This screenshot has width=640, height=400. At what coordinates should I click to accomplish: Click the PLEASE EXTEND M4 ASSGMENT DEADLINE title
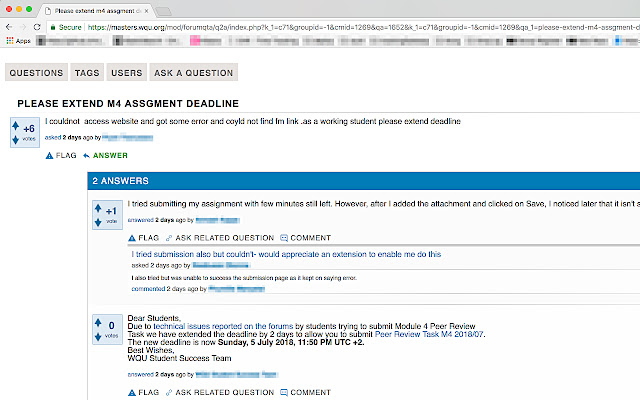[128, 104]
